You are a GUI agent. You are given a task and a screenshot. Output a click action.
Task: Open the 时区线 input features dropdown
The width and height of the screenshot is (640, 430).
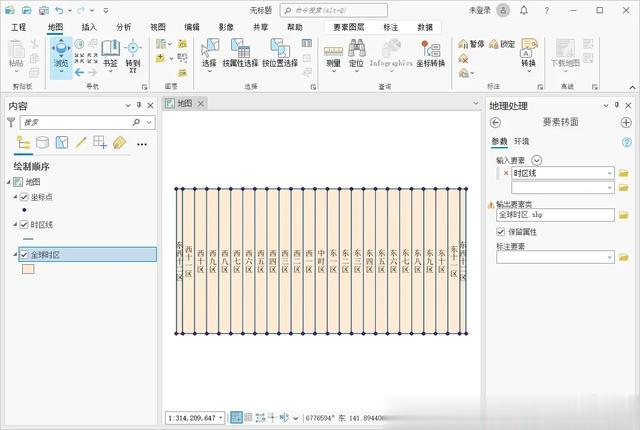click(609, 173)
